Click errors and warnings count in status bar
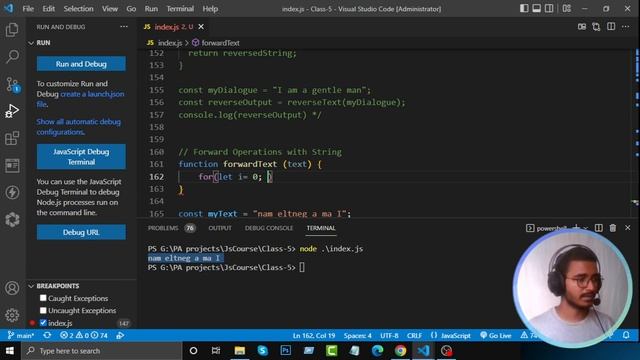The image size is (640, 360). (84, 336)
